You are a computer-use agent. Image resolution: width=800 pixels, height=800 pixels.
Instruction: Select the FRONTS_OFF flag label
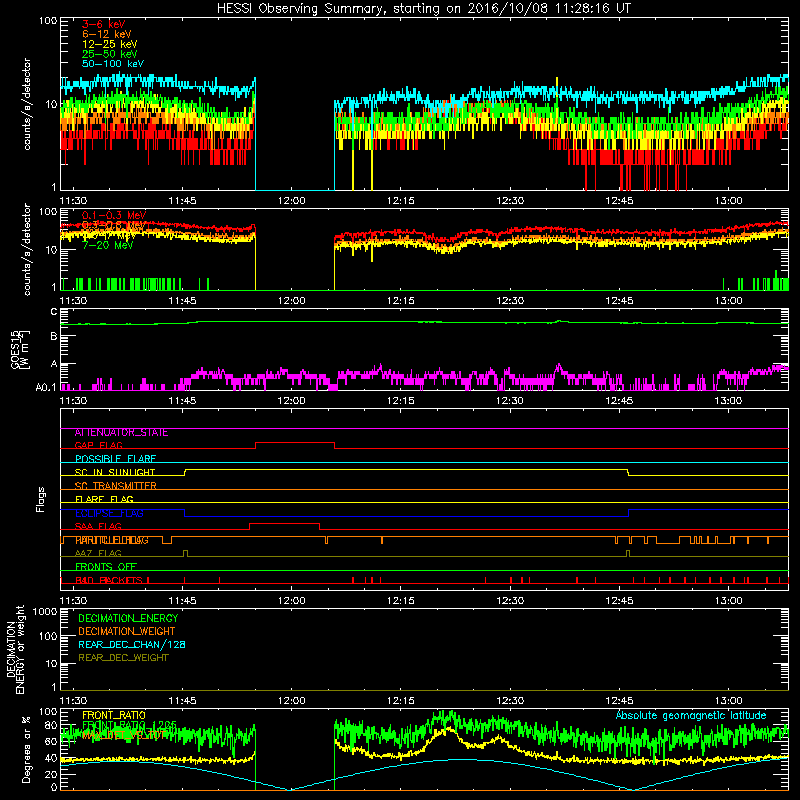(x=106, y=567)
